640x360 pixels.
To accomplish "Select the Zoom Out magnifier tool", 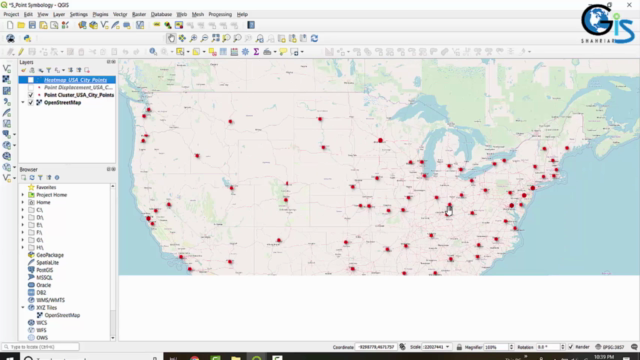I will pos(204,38).
